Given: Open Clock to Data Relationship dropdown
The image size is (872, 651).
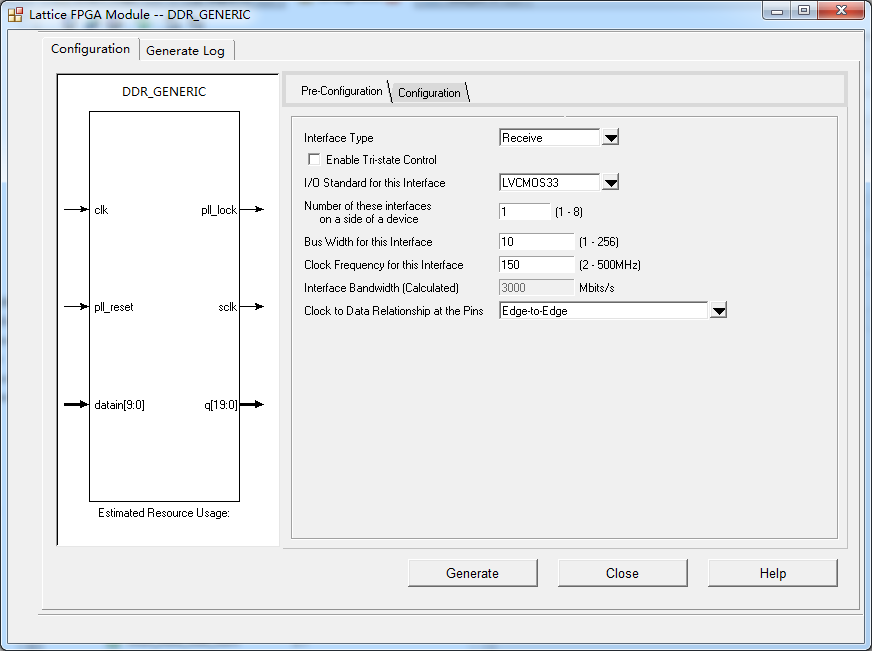Looking at the screenshot, I should click(x=718, y=311).
